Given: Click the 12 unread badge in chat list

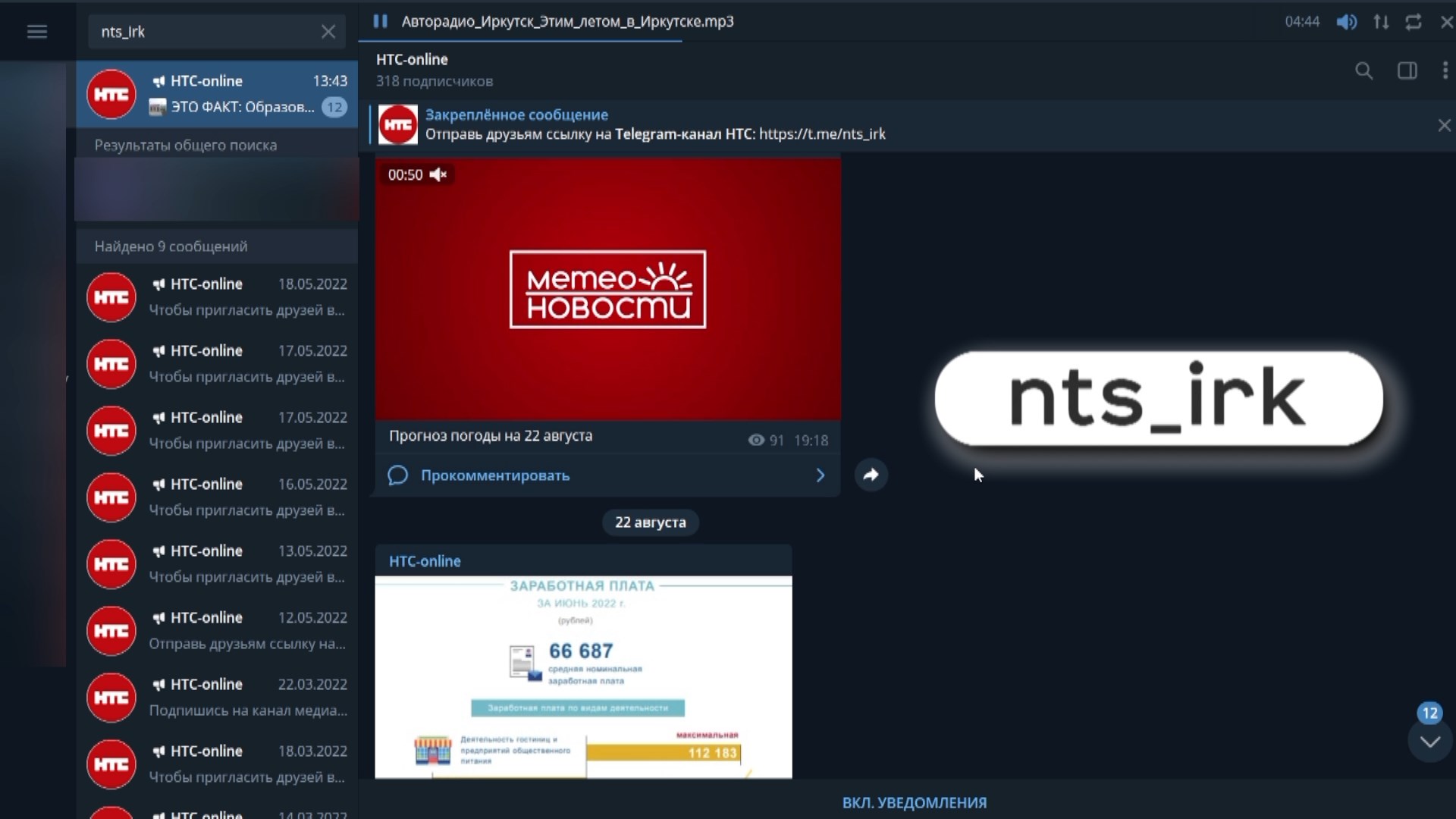Looking at the screenshot, I should tap(334, 107).
